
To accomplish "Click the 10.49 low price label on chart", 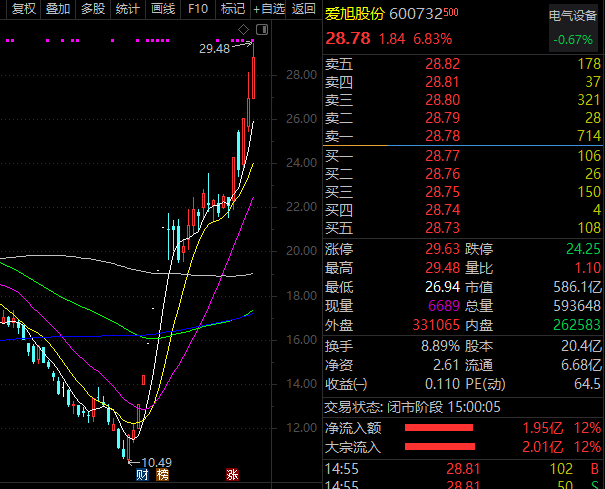I will tap(156, 462).
